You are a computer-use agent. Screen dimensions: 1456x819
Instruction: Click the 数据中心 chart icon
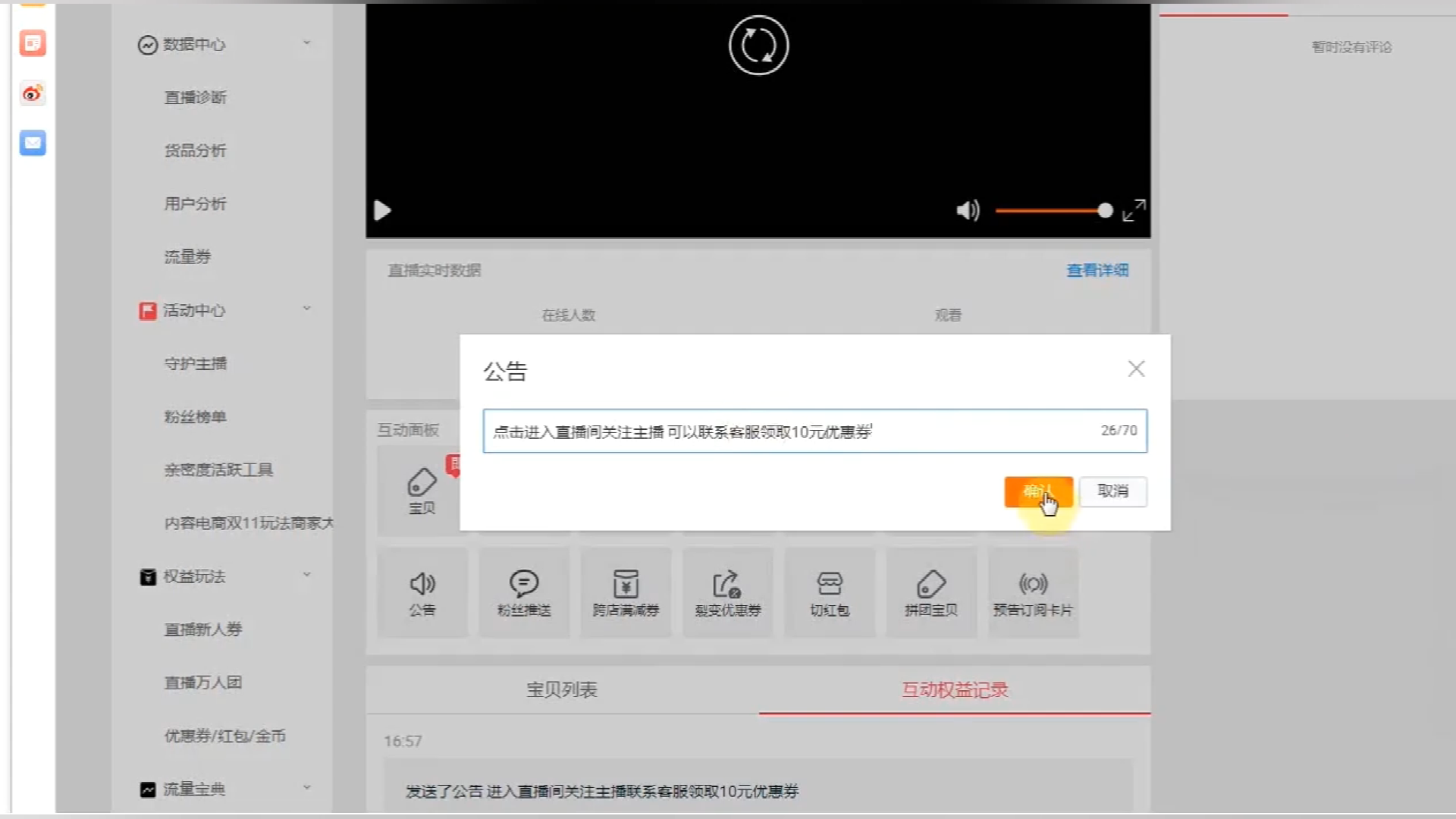pos(147,45)
